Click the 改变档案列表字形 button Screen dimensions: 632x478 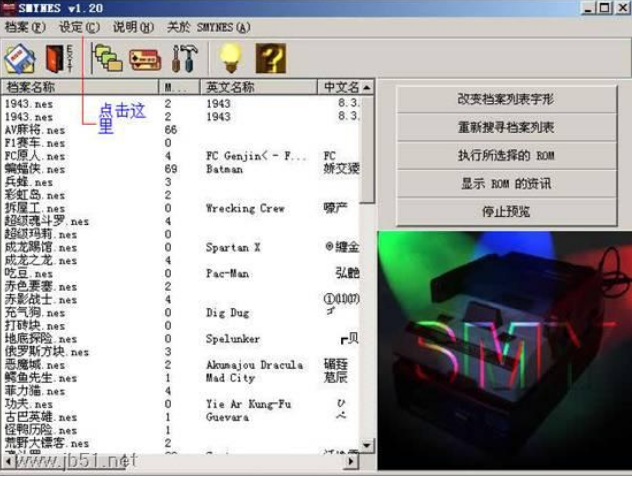[506, 99]
